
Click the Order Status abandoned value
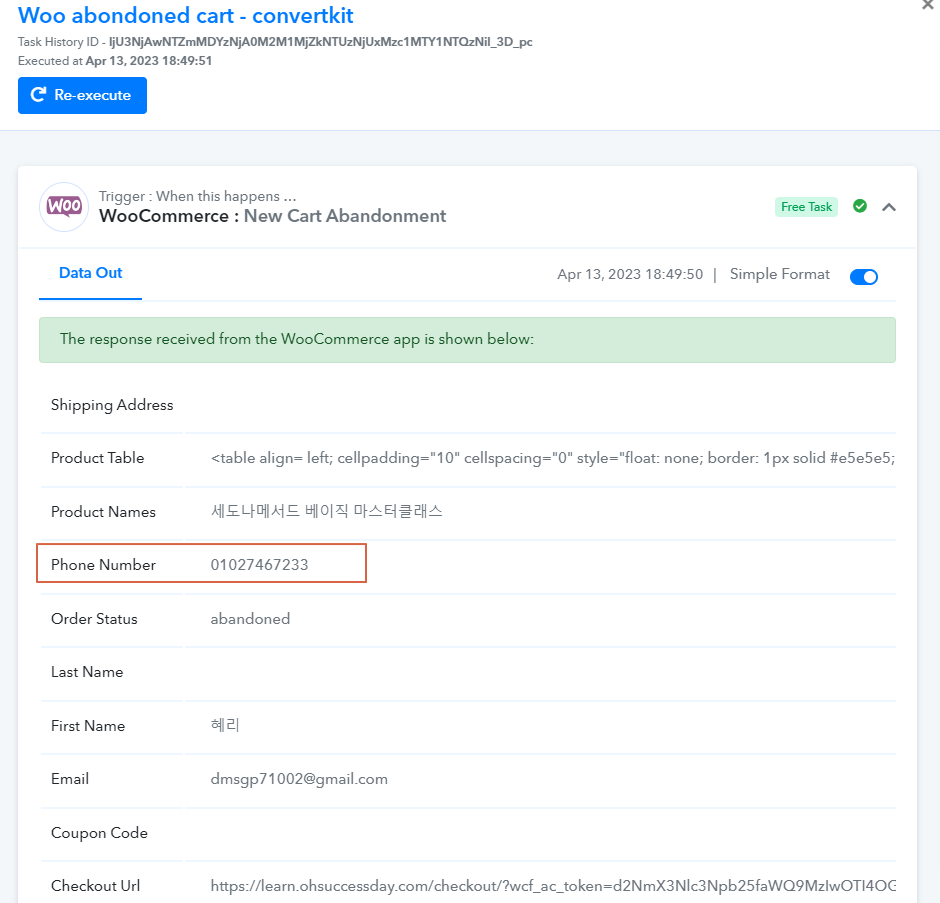tap(250, 619)
